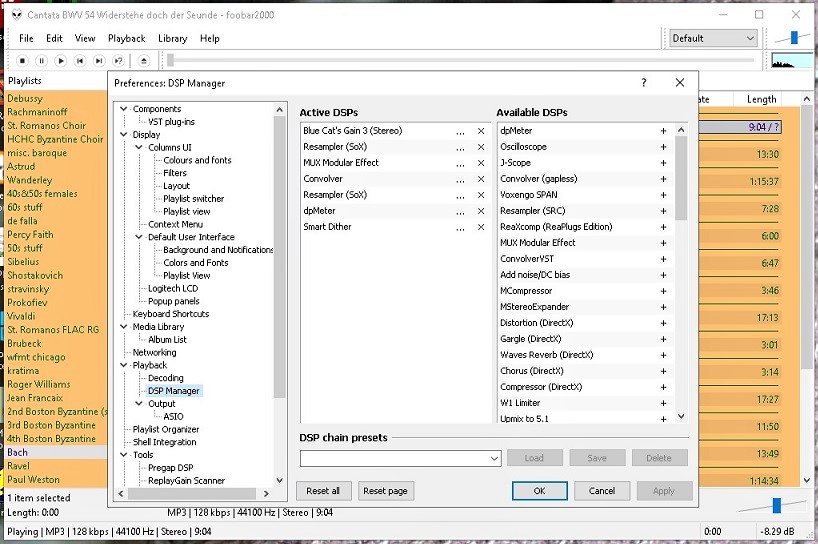Open help question mark in Preferences dialog

point(644,83)
